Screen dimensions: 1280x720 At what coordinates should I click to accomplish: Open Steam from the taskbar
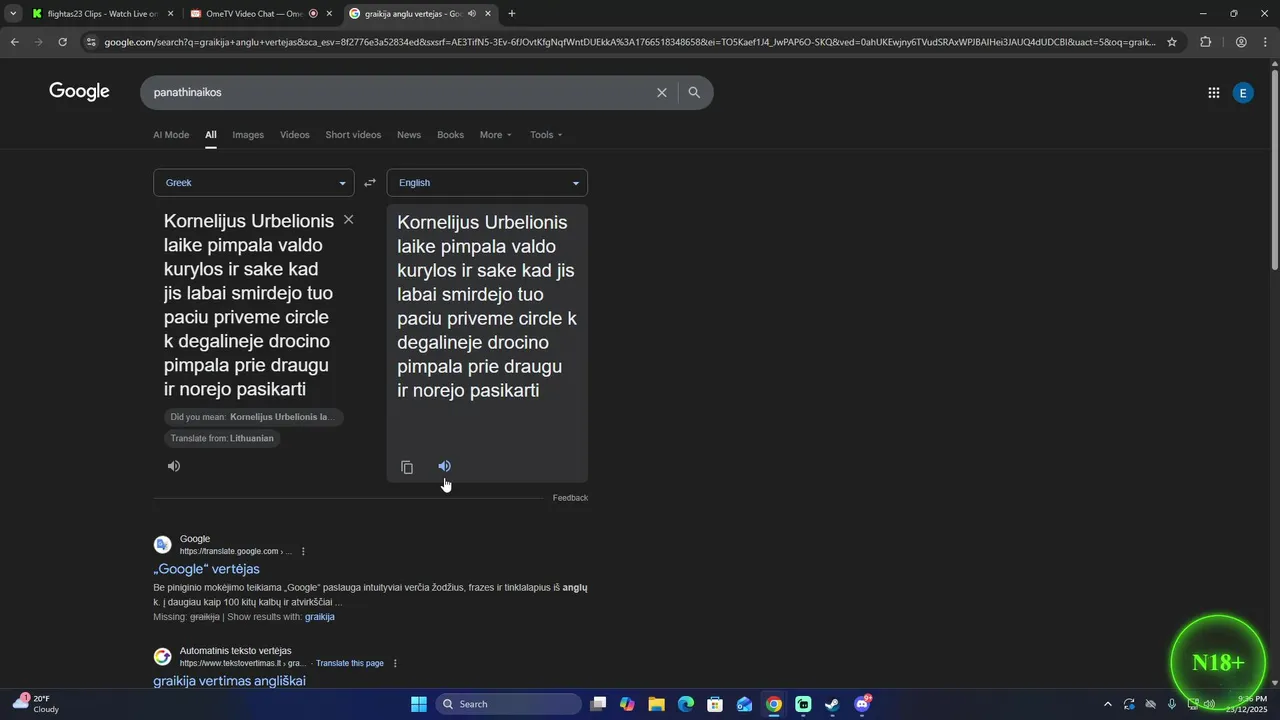pos(832,704)
